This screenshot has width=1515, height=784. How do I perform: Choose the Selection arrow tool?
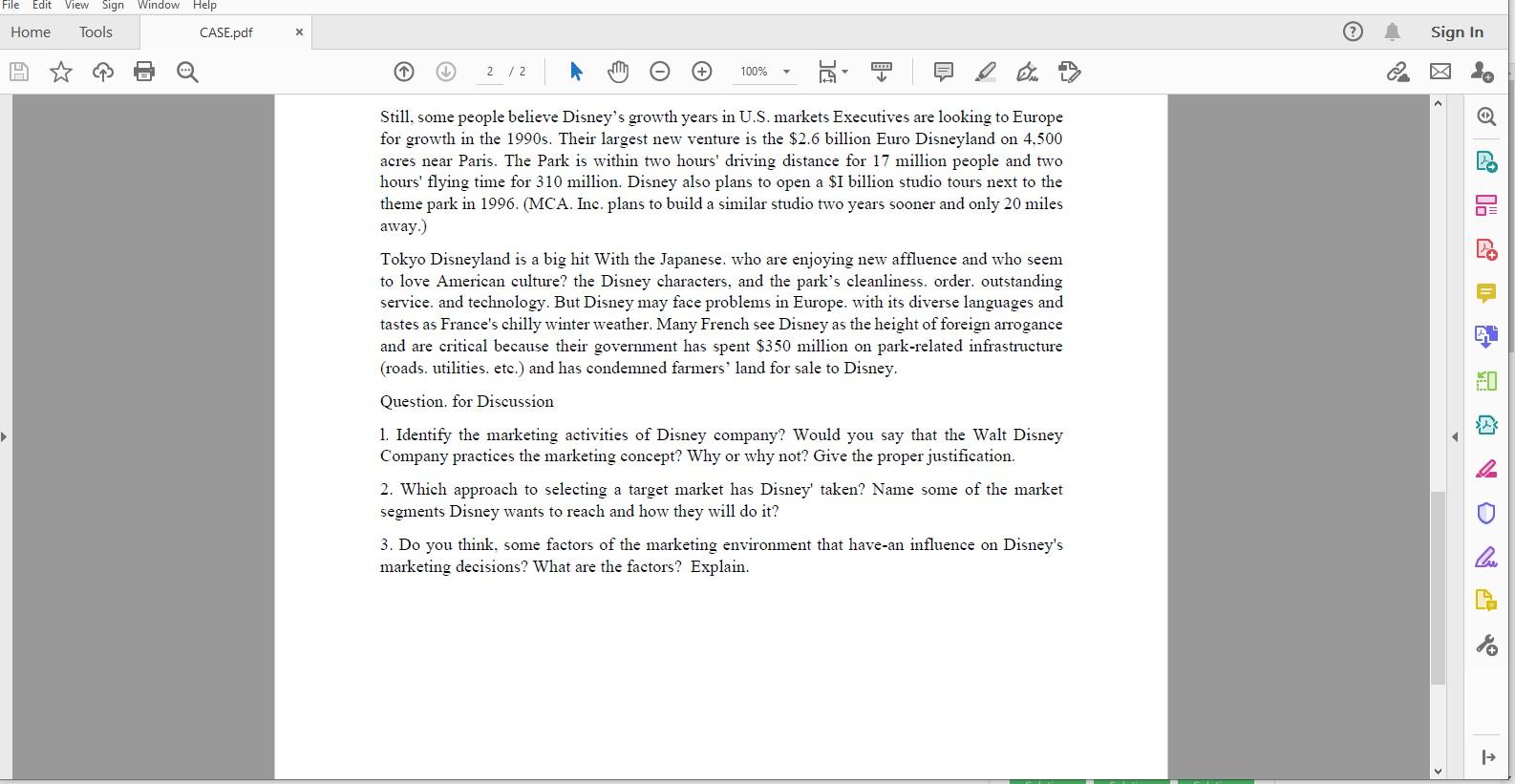(576, 72)
